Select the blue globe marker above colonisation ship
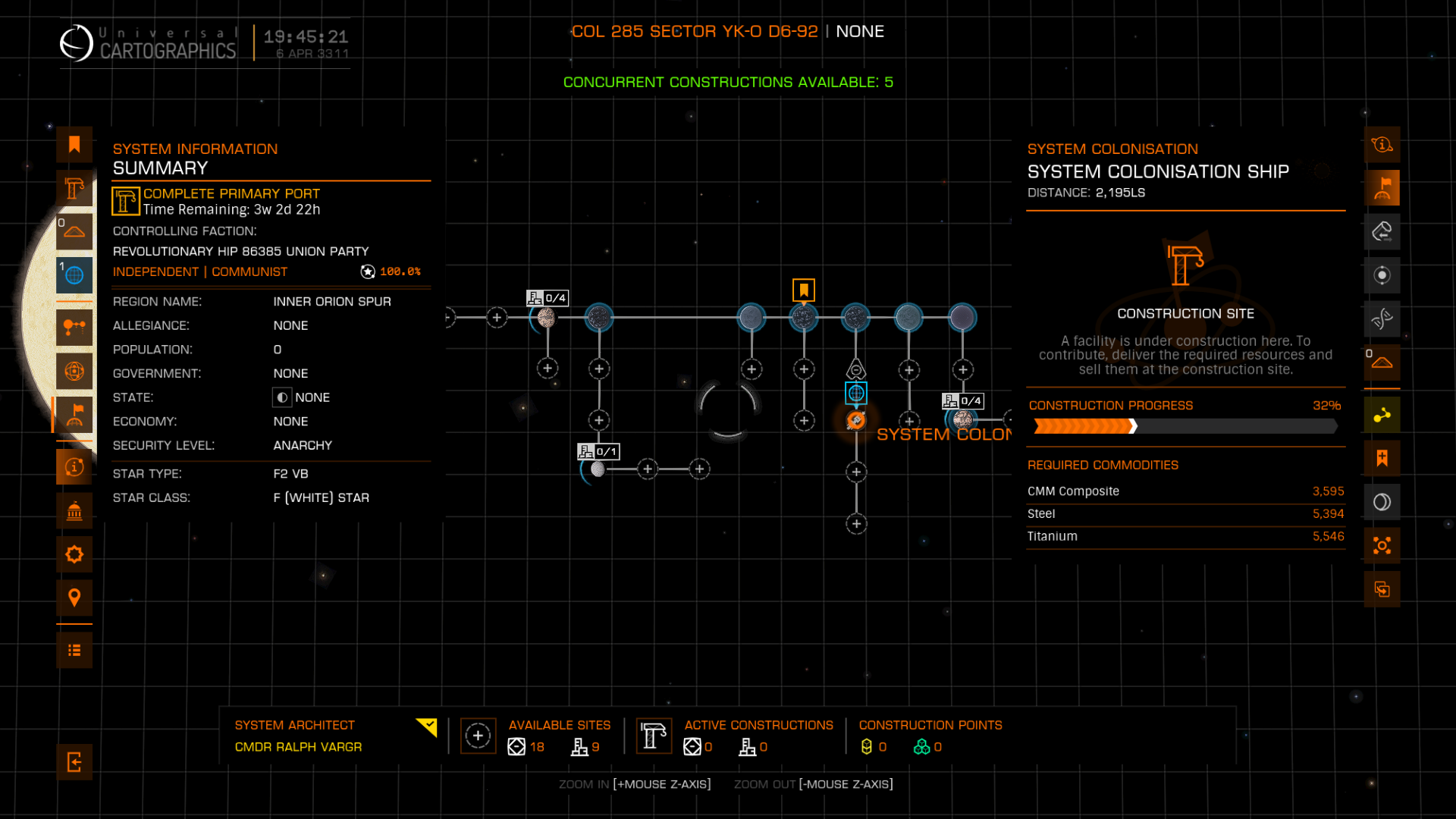The width and height of the screenshot is (1456, 819). pyautogui.click(x=856, y=393)
